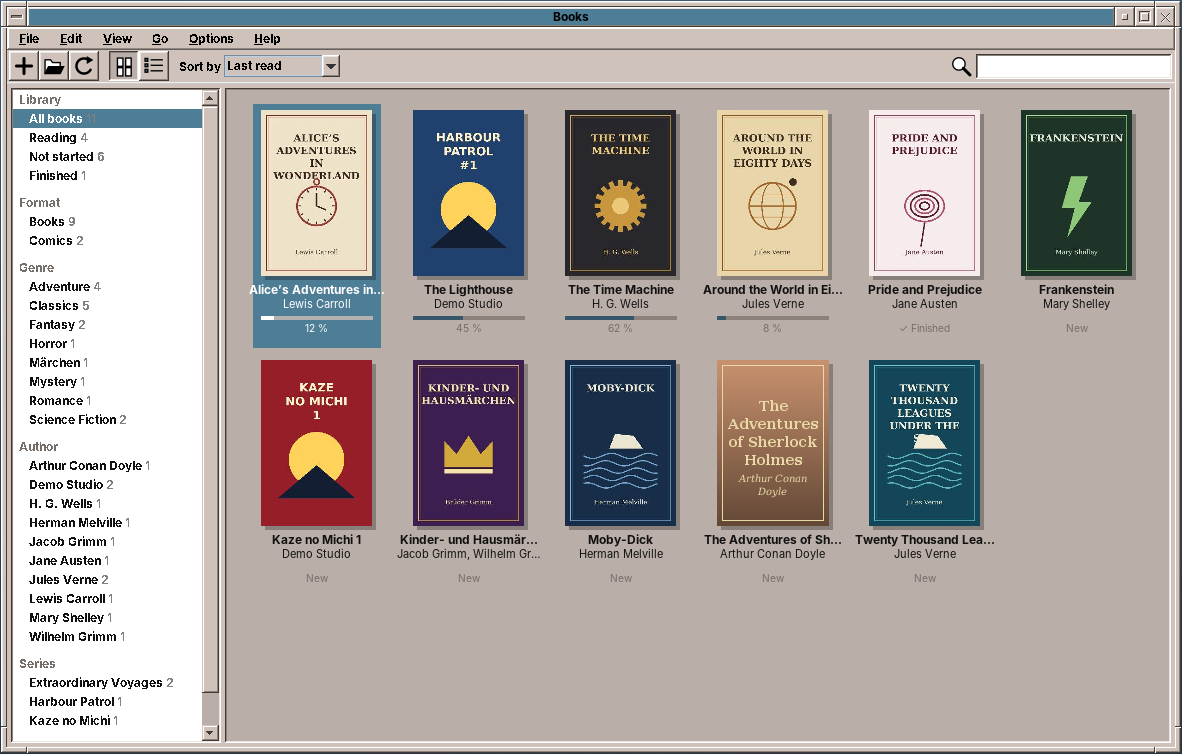Click the Add book plus icon
1182x754 pixels.
[x=24, y=66]
